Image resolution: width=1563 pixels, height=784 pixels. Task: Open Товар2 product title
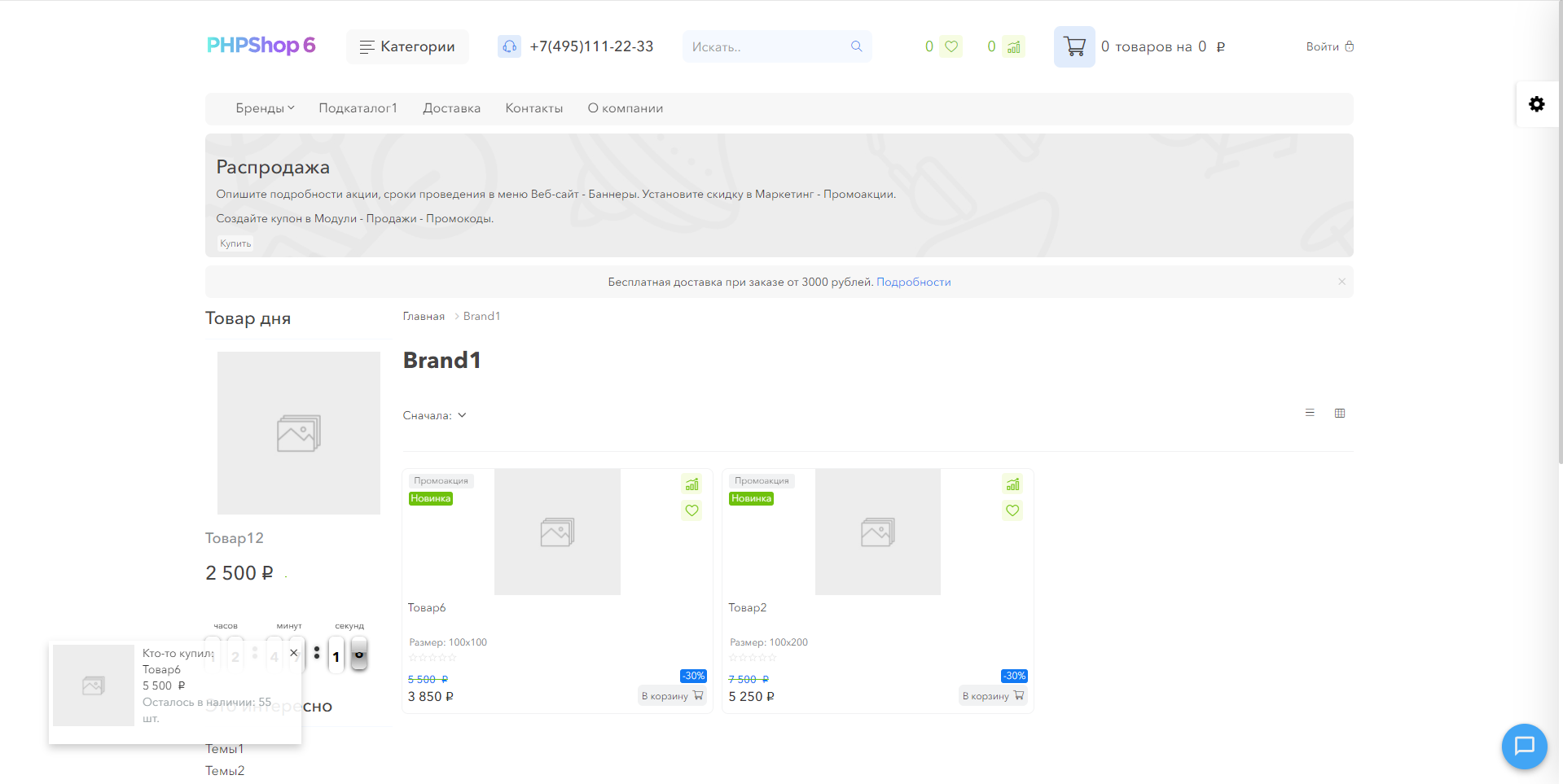(748, 607)
